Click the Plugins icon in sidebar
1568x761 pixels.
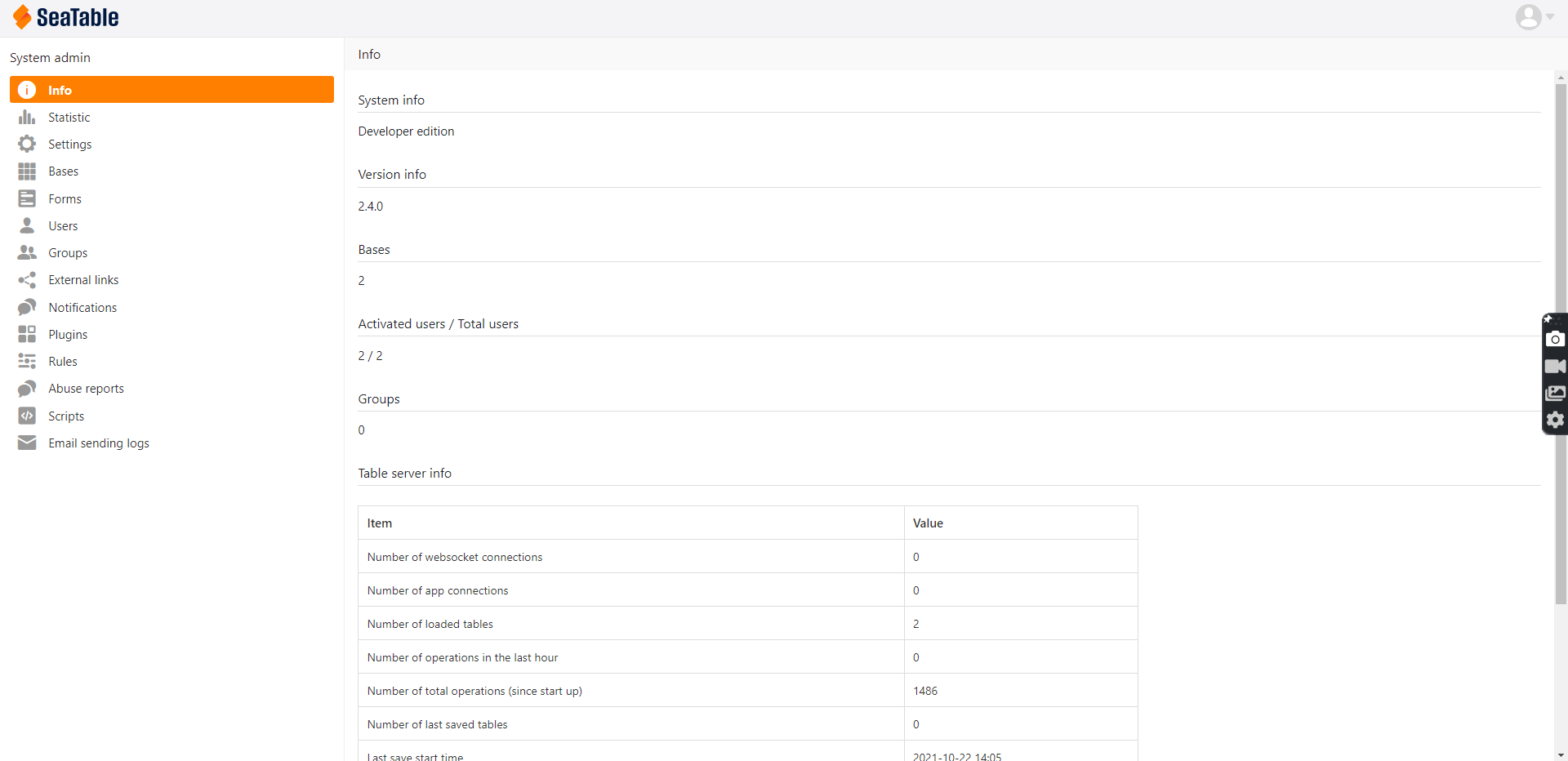(x=27, y=334)
